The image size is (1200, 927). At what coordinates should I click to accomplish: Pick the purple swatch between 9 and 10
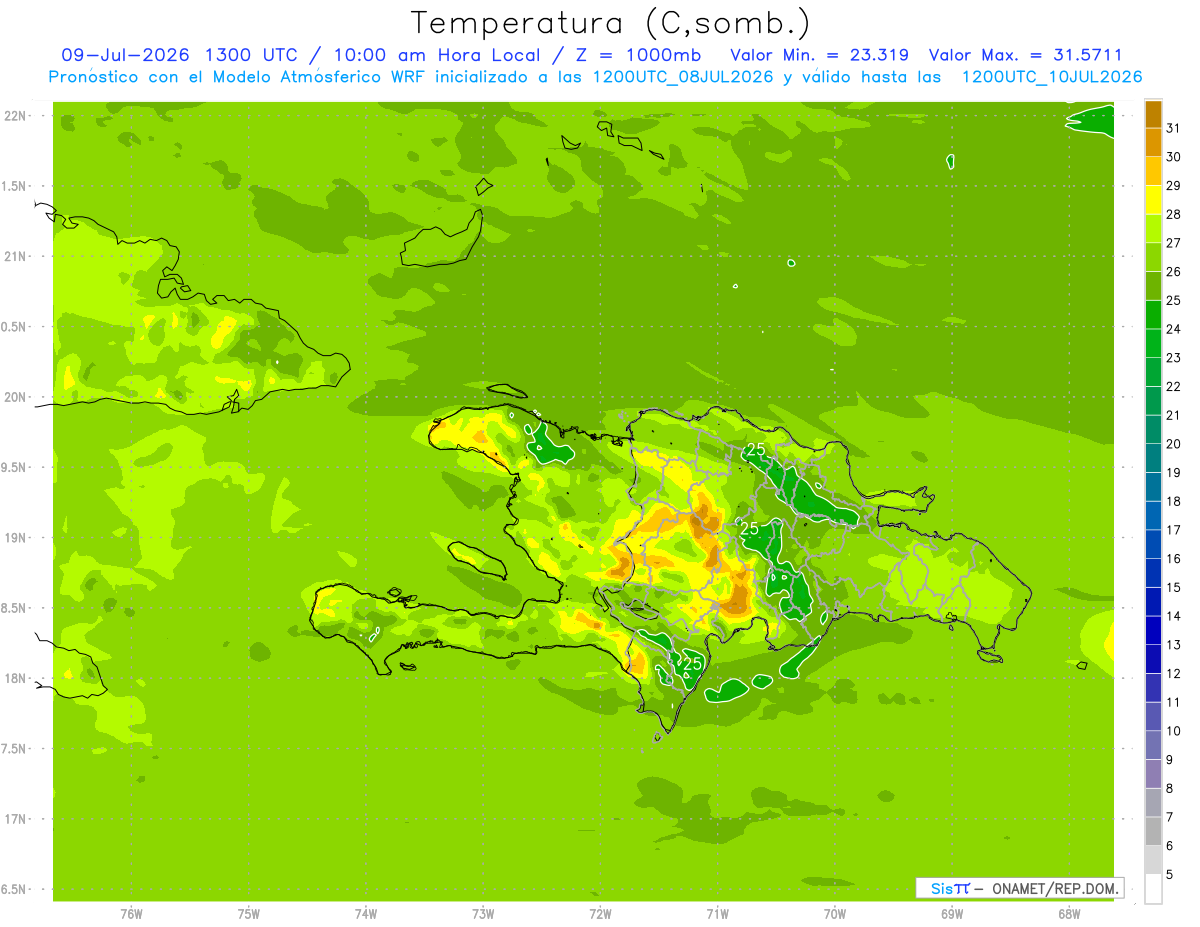[x=1153, y=745]
